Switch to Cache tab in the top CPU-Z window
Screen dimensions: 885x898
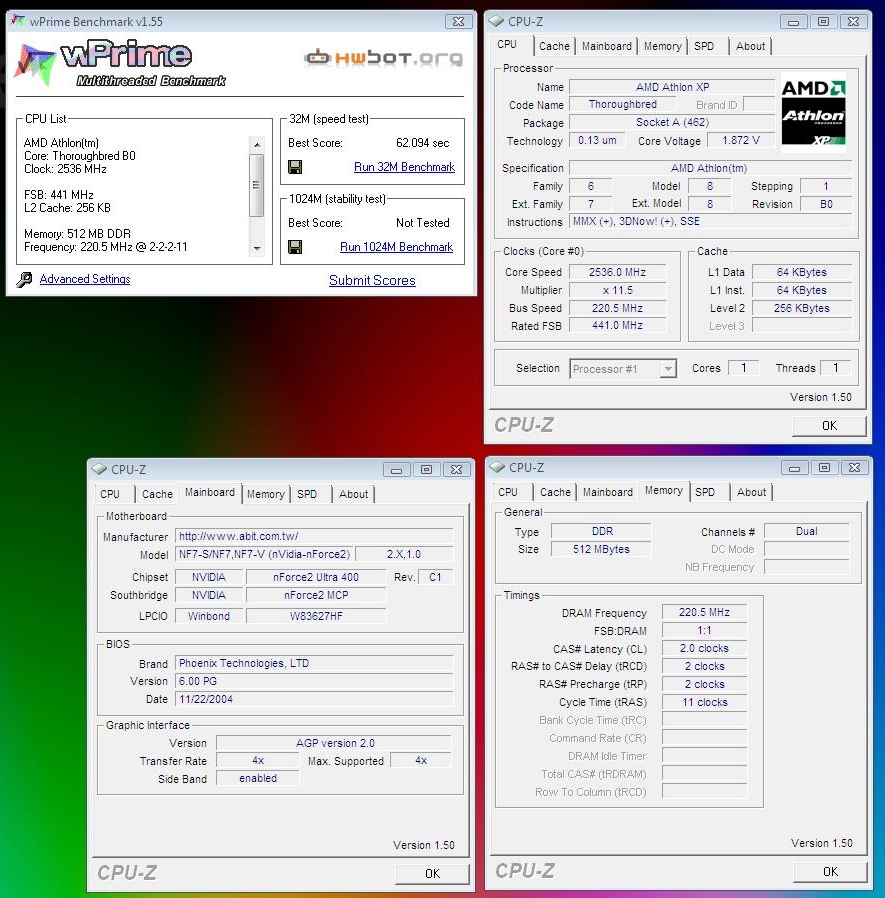[x=554, y=46]
